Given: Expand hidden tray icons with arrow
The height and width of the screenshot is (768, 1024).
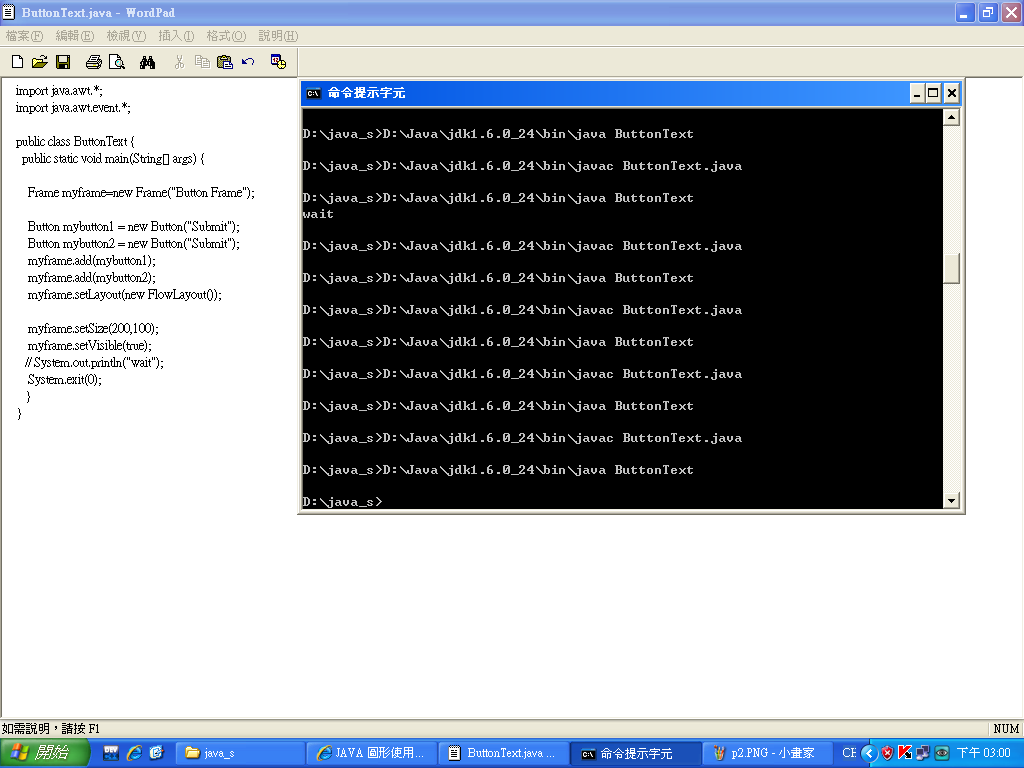Looking at the screenshot, I should click(x=869, y=753).
